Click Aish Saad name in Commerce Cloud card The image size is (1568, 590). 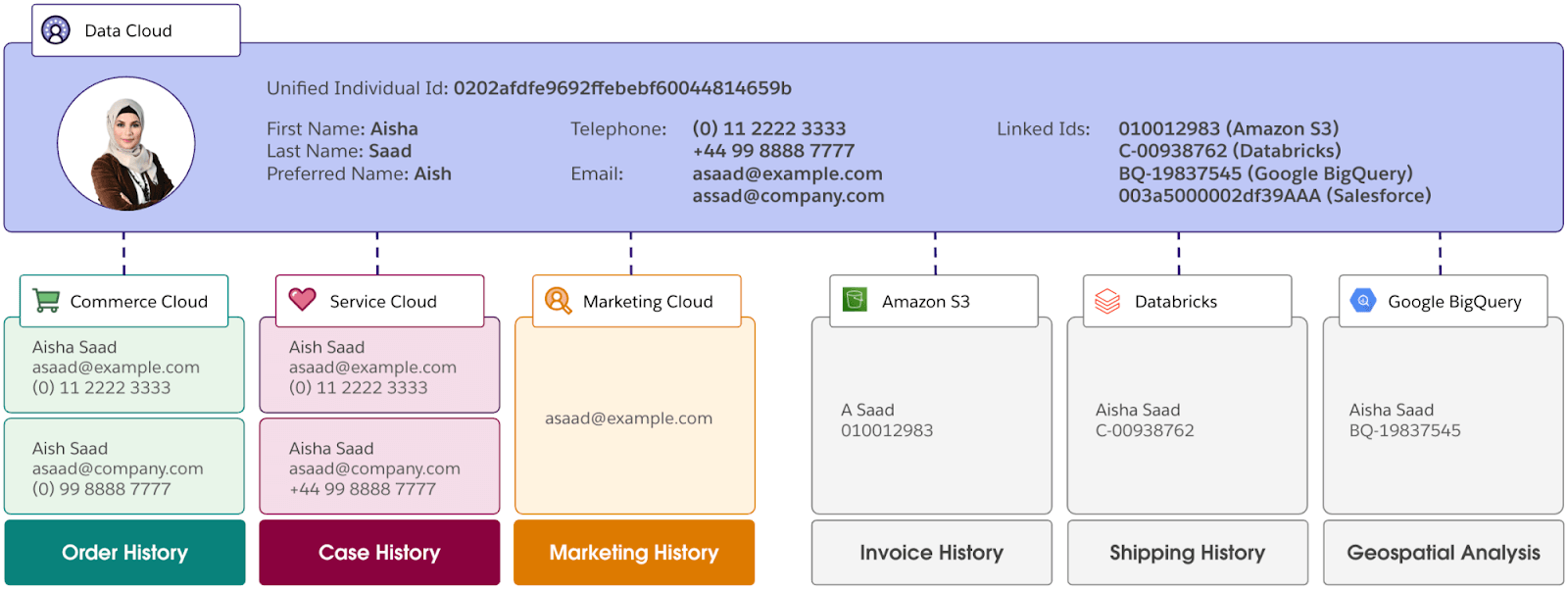click(x=70, y=448)
